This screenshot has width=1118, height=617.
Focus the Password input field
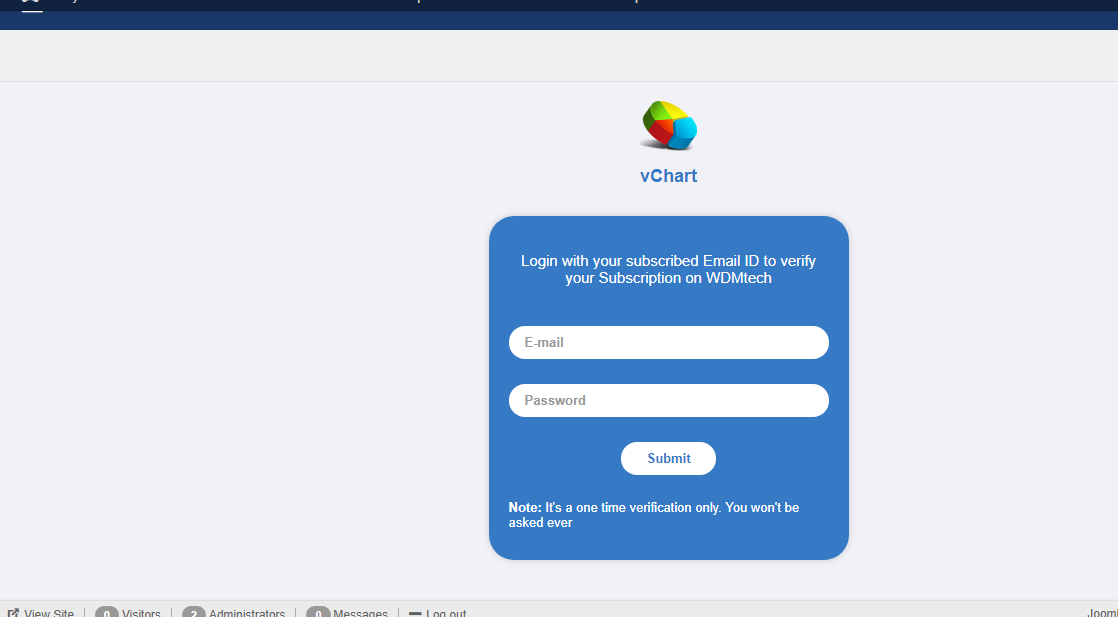669,400
